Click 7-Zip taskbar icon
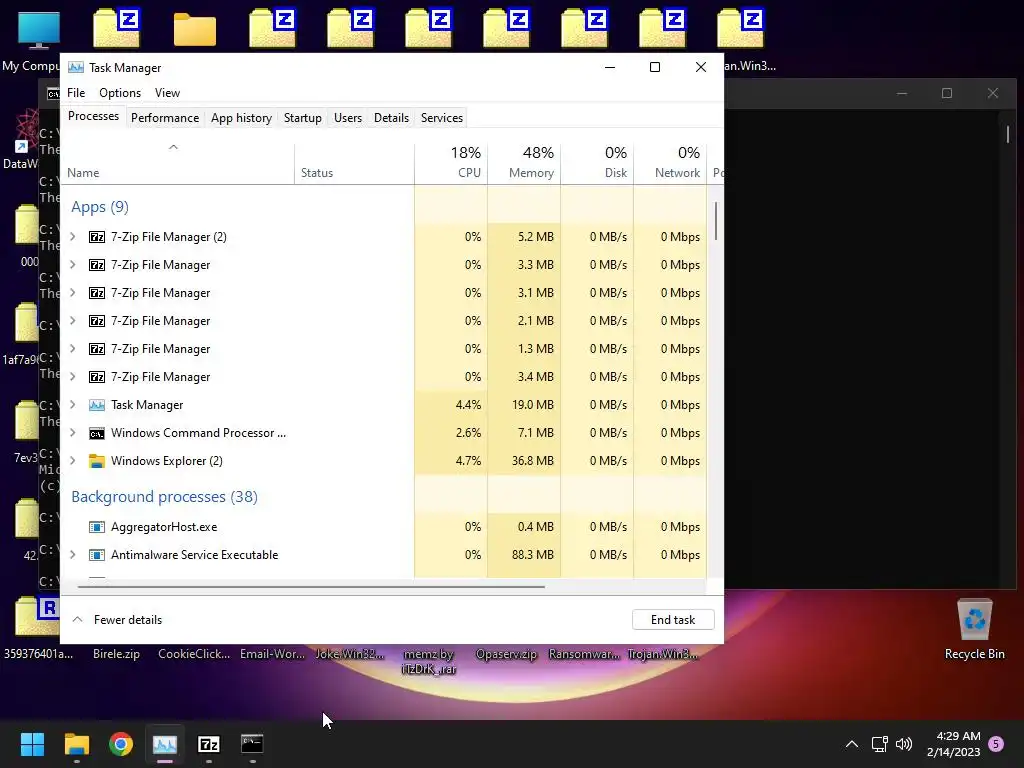 (x=208, y=744)
